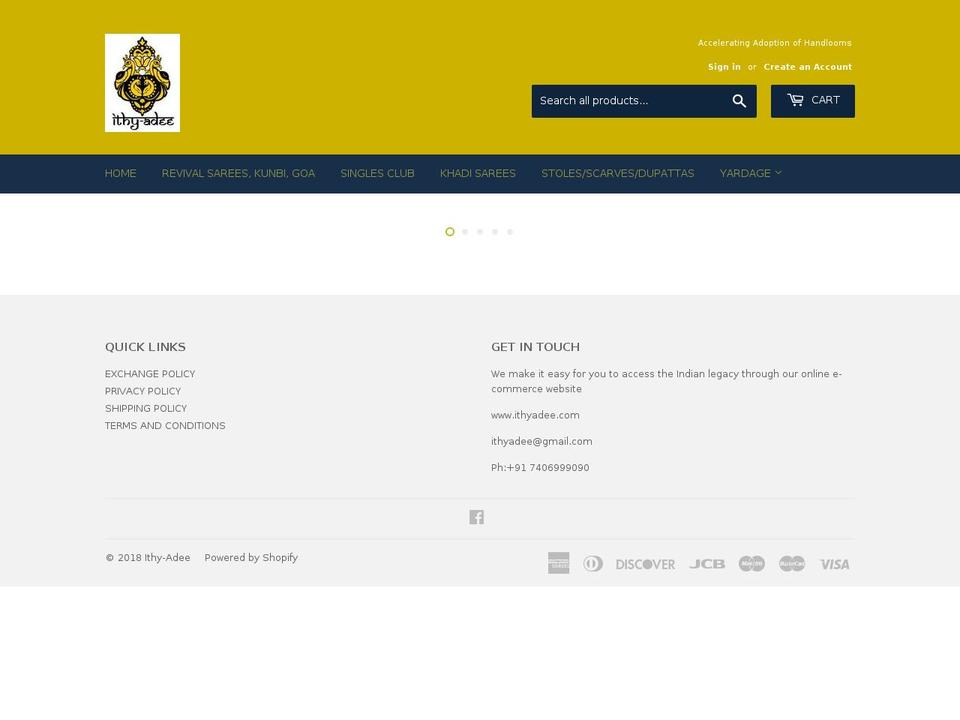Click the Sign in link
This screenshot has width=960, height=720.
pos(724,67)
